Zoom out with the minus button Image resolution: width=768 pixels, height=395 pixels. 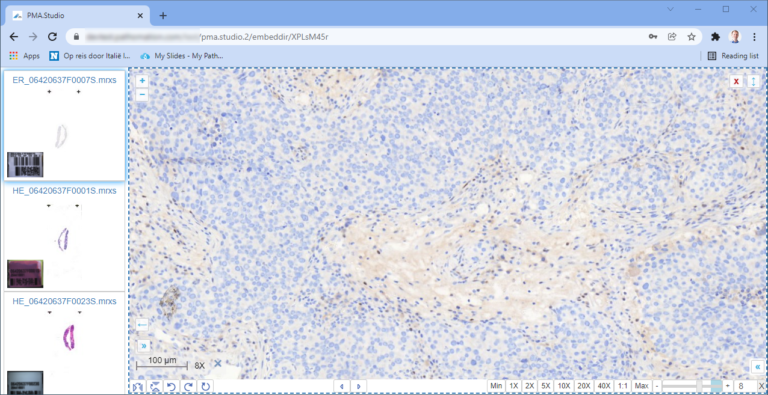pyautogui.click(x=142, y=95)
